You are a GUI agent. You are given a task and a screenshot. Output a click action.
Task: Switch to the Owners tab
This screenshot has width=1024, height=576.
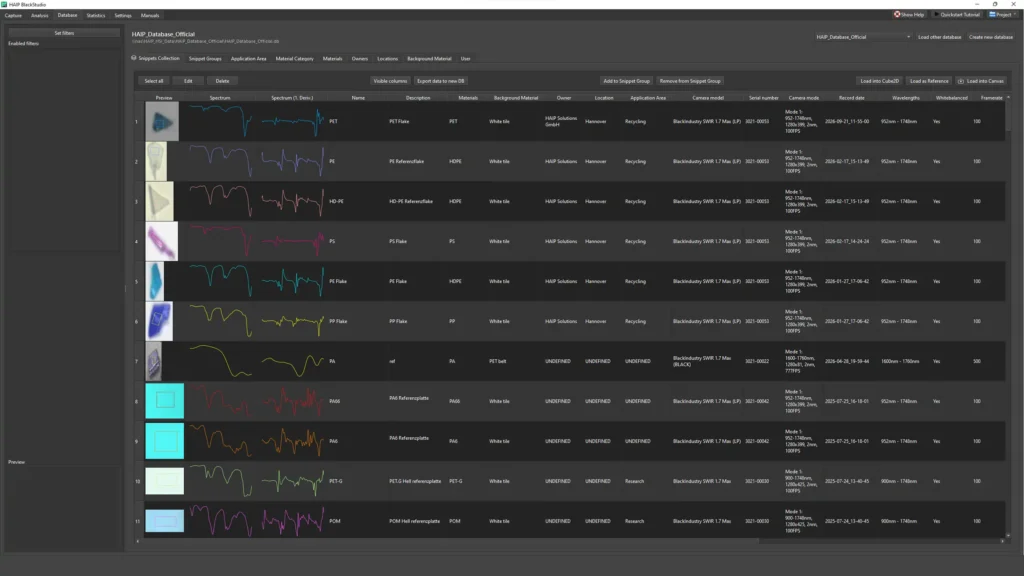point(360,59)
